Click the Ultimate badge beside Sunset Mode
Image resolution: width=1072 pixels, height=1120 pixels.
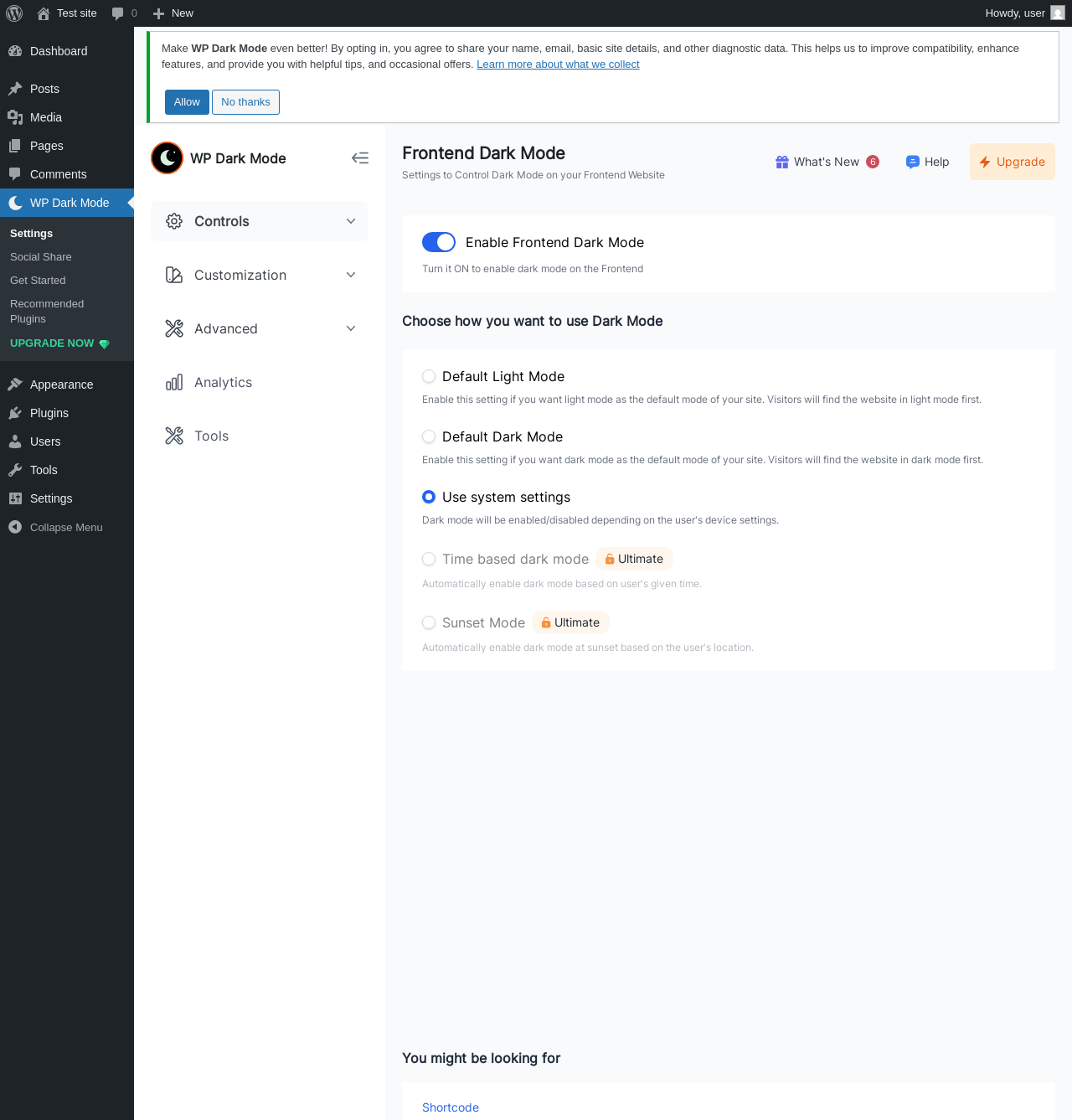570,622
